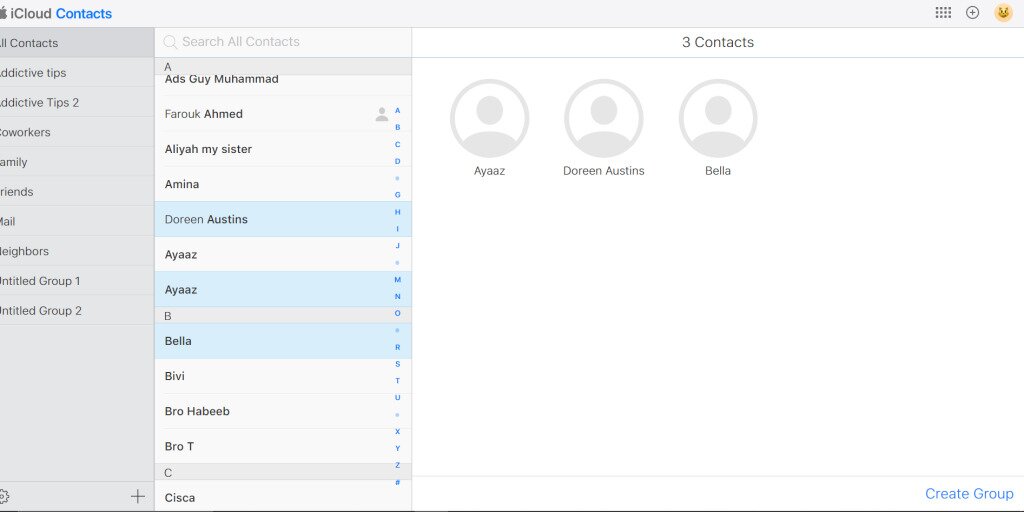Open the Friends group
1024x512 pixels.
[77, 191]
